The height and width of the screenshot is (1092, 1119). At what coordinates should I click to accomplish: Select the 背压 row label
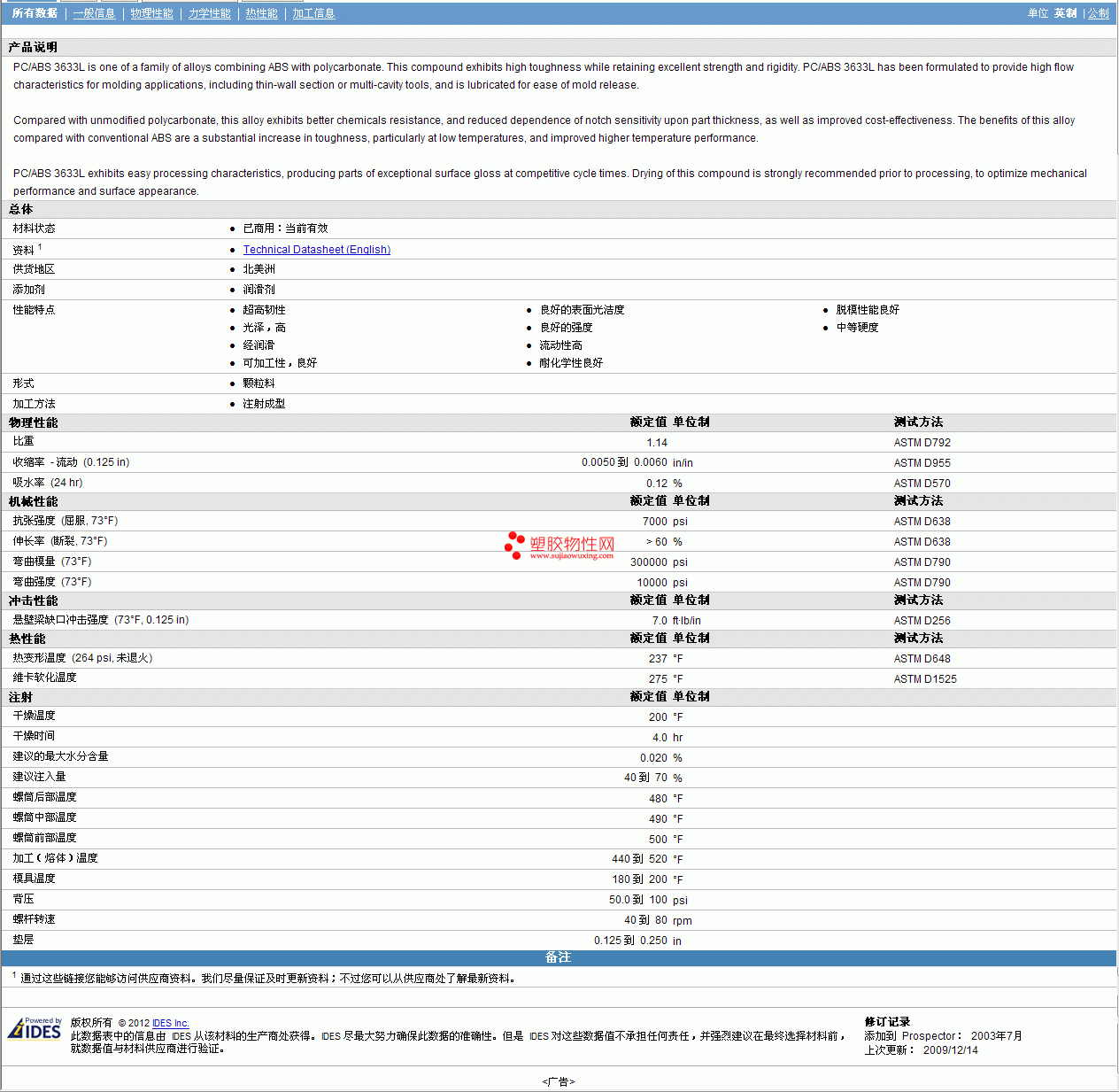[x=23, y=899]
